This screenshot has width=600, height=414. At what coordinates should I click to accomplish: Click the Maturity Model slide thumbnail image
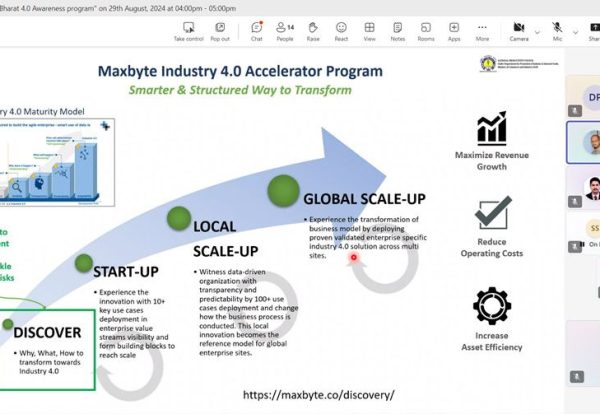pyautogui.click(x=57, y=162)
